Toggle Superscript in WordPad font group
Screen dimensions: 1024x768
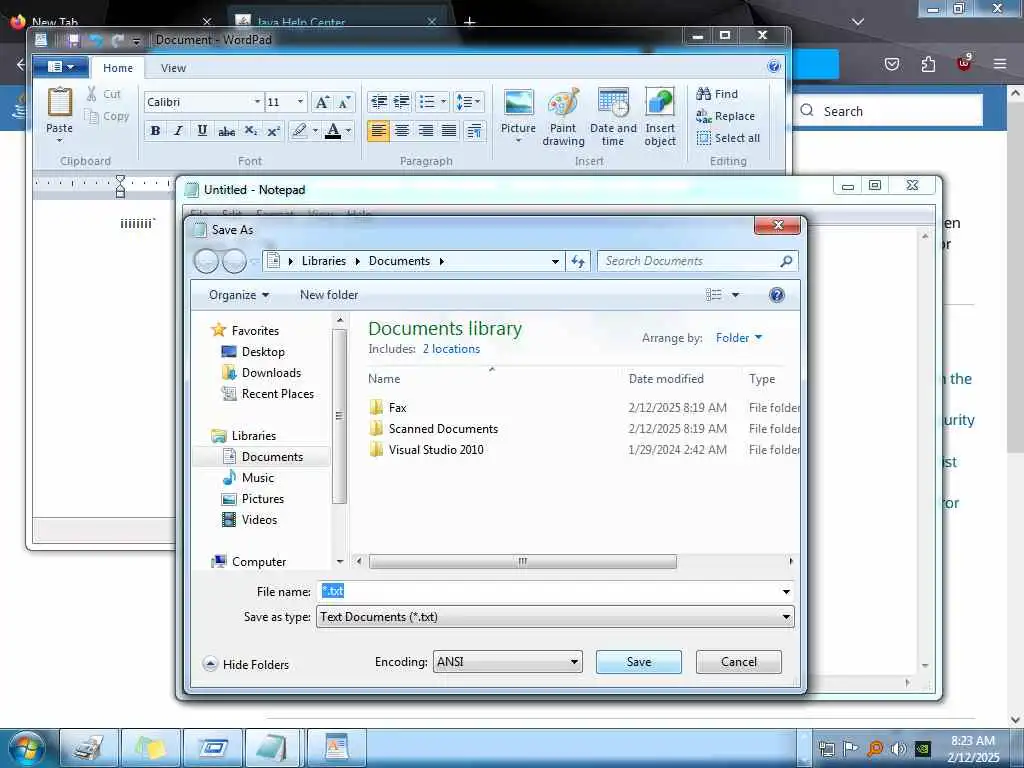pos(274,131)
